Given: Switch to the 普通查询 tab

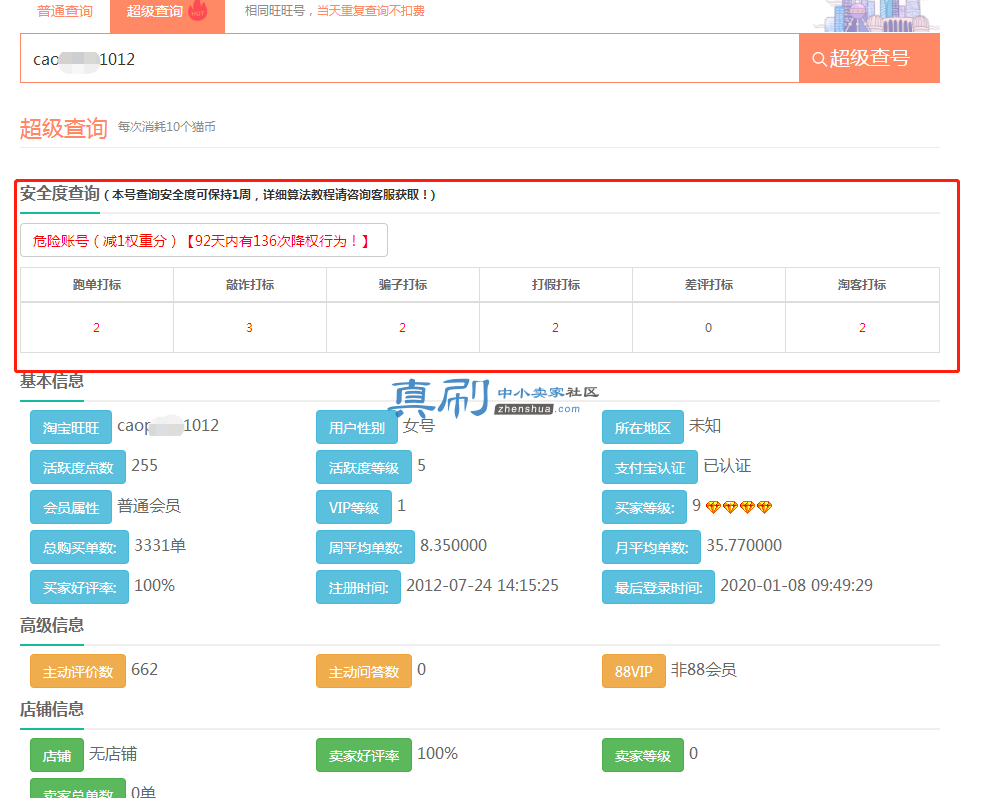Looking at the screenshot, I should 65,11.
